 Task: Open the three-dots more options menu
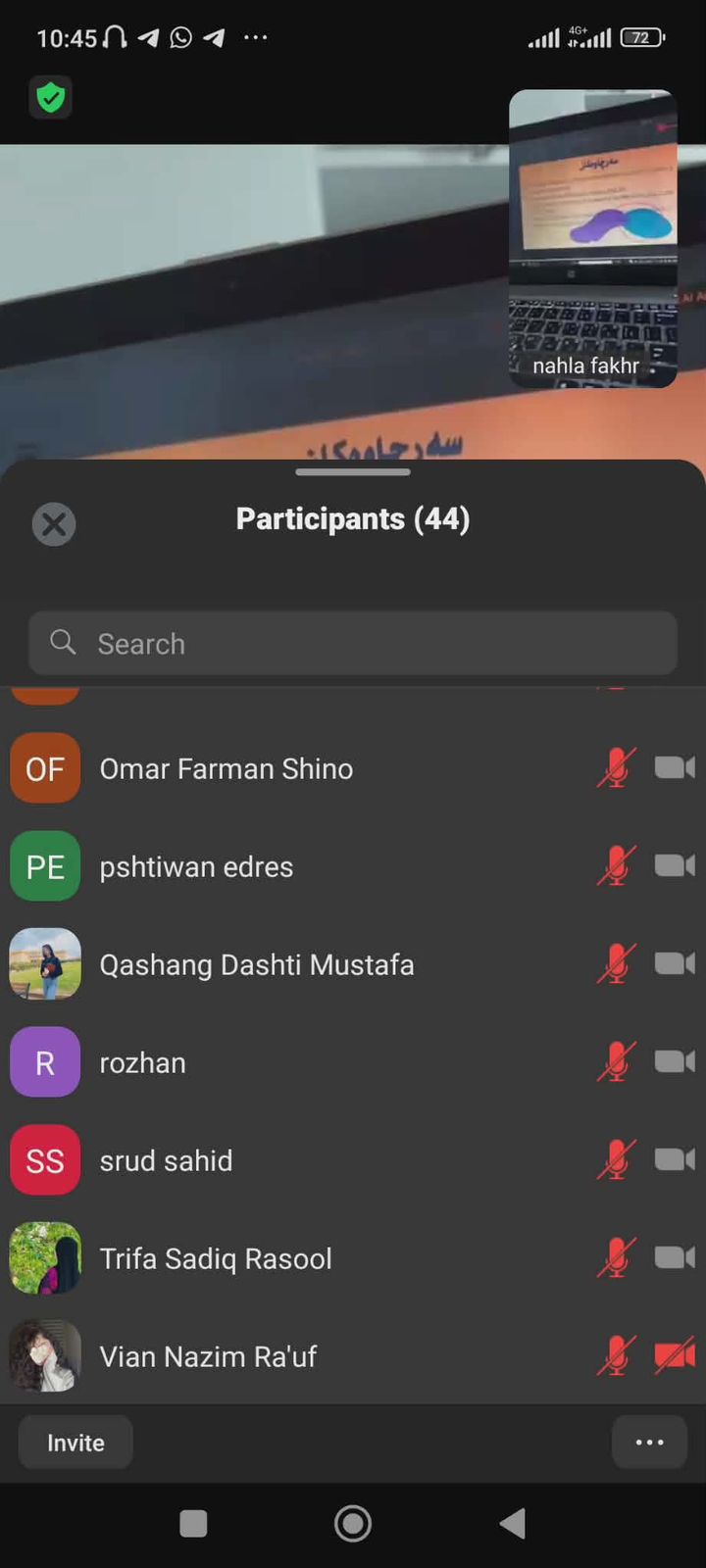pos(649,1443)
